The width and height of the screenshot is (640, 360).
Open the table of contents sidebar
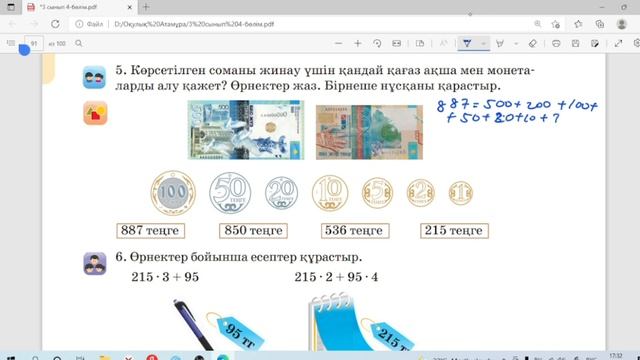point(11,43)
